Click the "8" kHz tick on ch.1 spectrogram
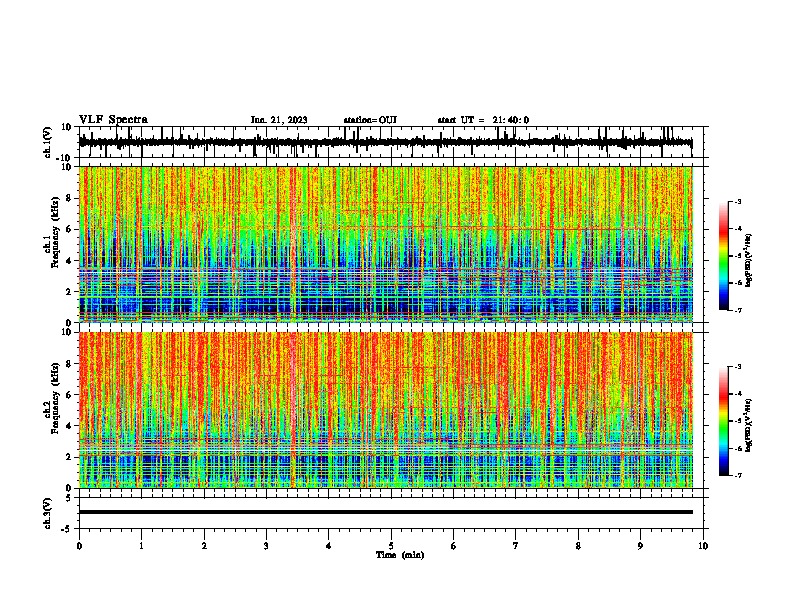 (69, 198)
